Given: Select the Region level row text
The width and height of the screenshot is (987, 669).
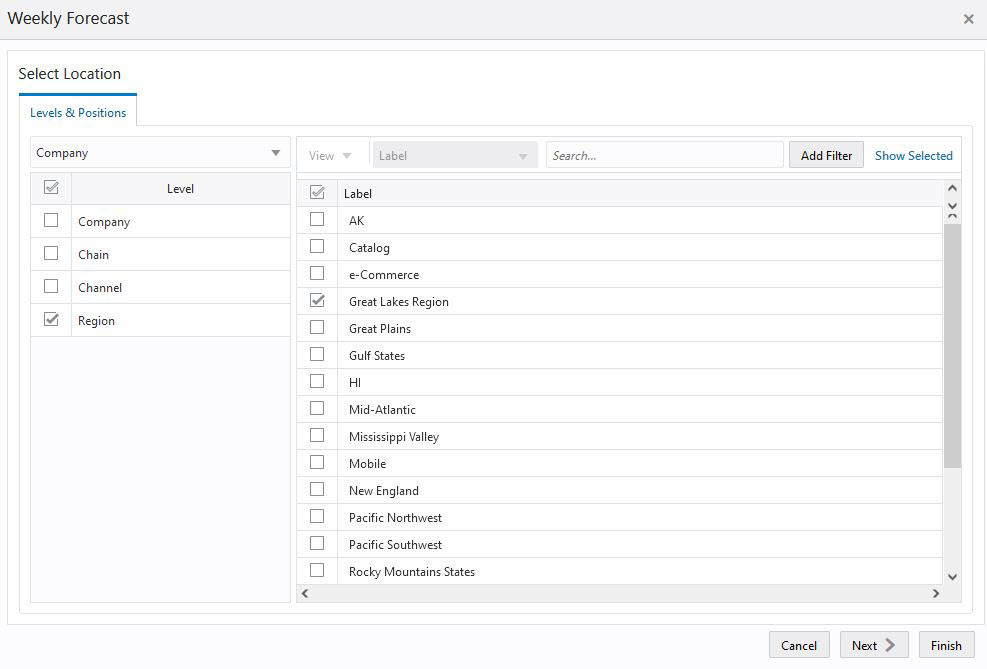Looking at the screenshot, I should [x=96, y=321].
